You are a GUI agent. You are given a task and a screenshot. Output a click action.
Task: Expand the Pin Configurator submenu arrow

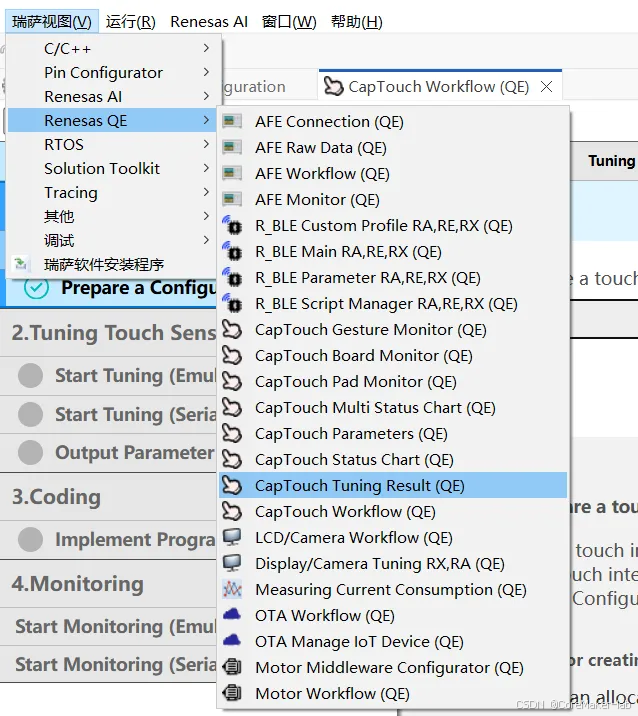(x=206, y=72)
